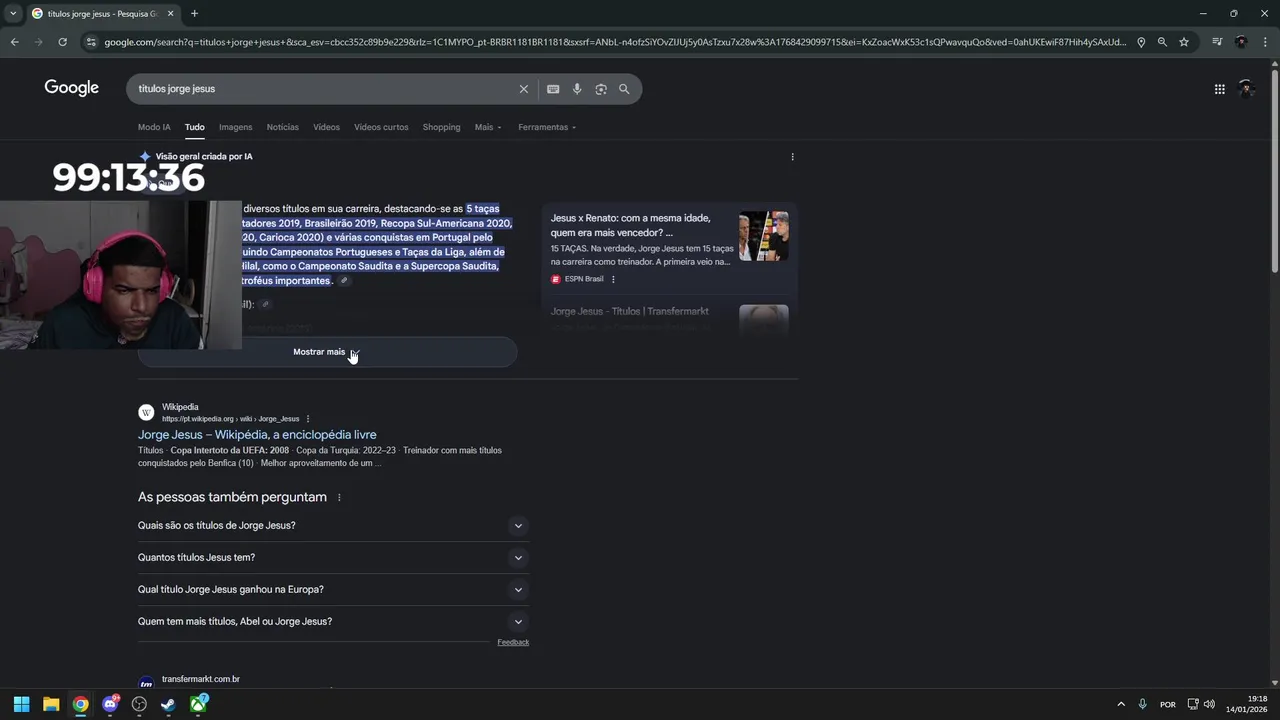Viewport: 1280px width, 720px height.
Task: Open the ESPN 'Jesus x Renato' article card
Action: [669, 248]
